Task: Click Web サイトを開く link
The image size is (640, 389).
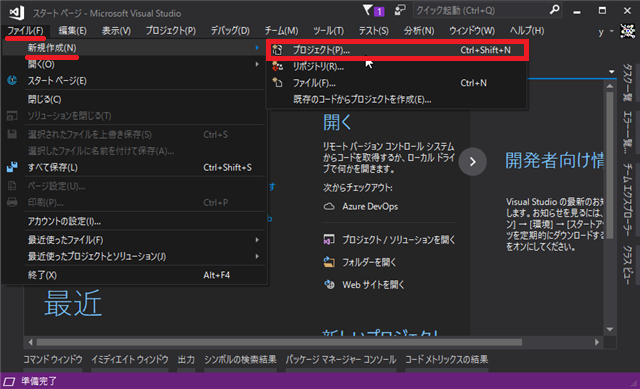Action: pos(373,285)
